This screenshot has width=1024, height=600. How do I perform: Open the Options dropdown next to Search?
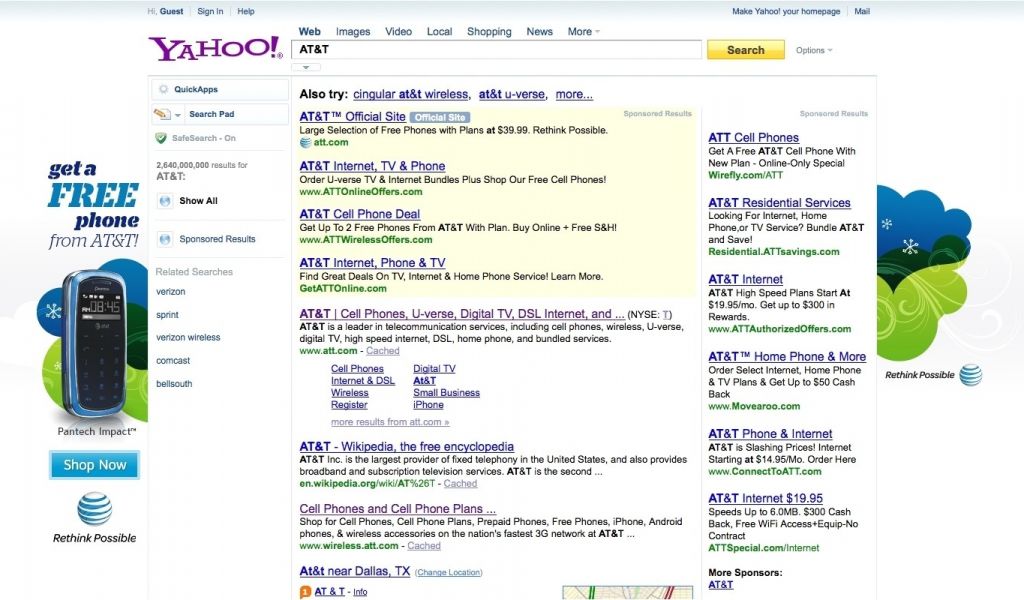click(814, 50)
